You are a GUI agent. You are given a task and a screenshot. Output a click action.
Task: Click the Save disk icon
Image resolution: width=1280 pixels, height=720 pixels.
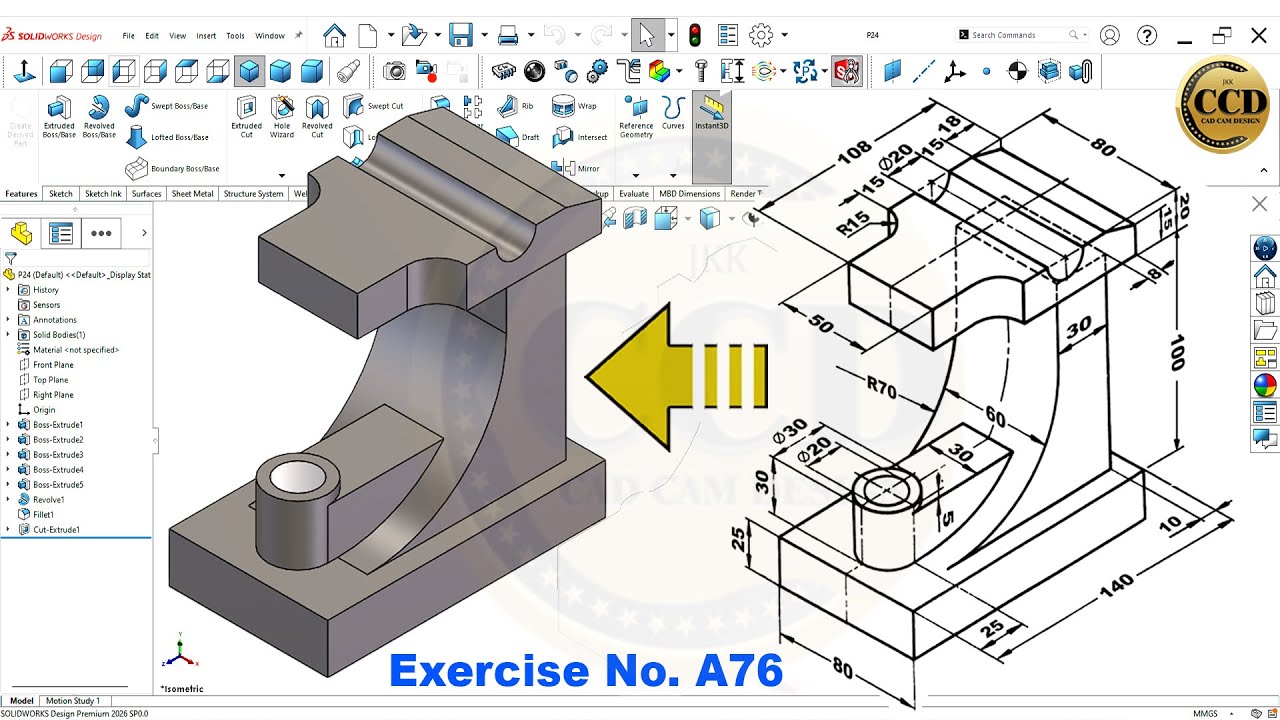(461, 35)
